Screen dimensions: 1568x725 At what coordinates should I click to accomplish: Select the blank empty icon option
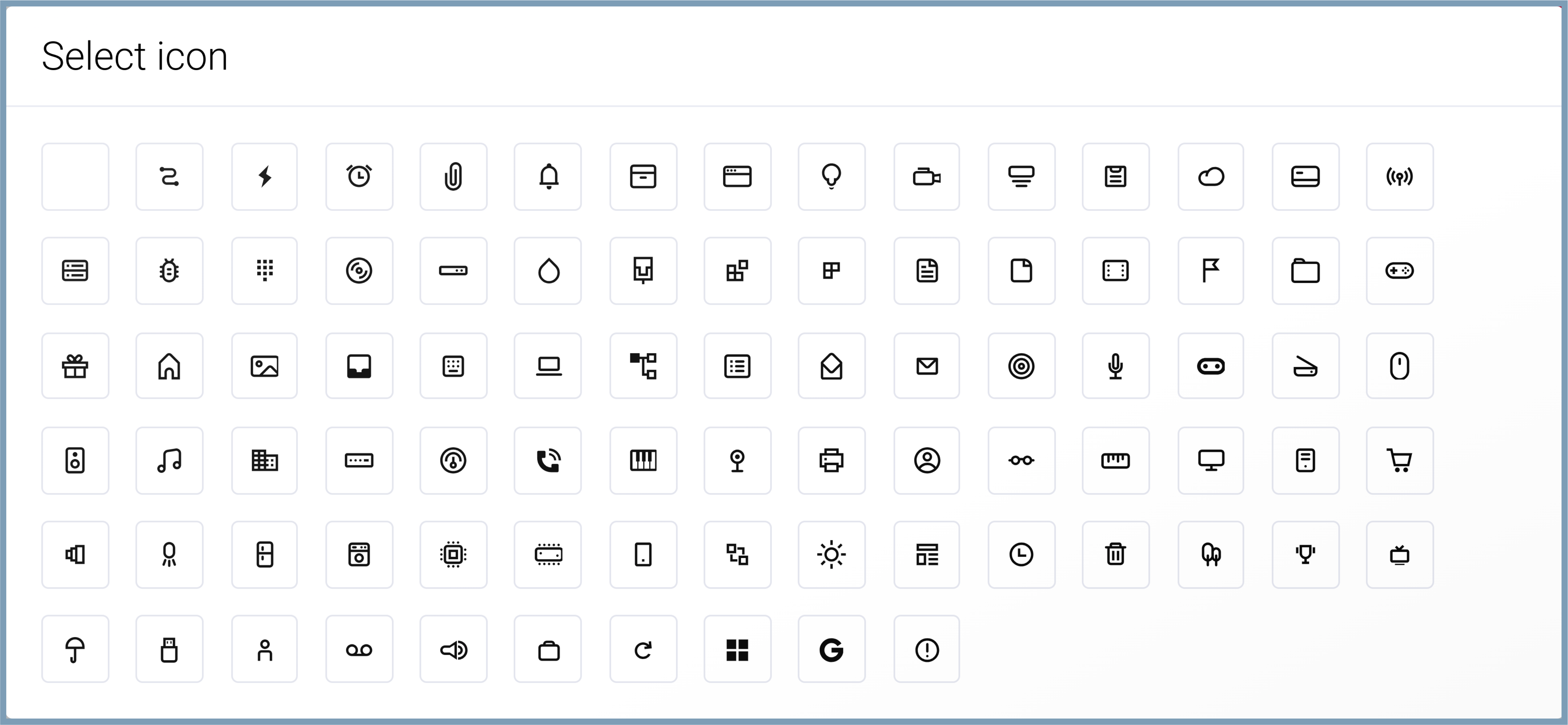(x=75, y=177)
